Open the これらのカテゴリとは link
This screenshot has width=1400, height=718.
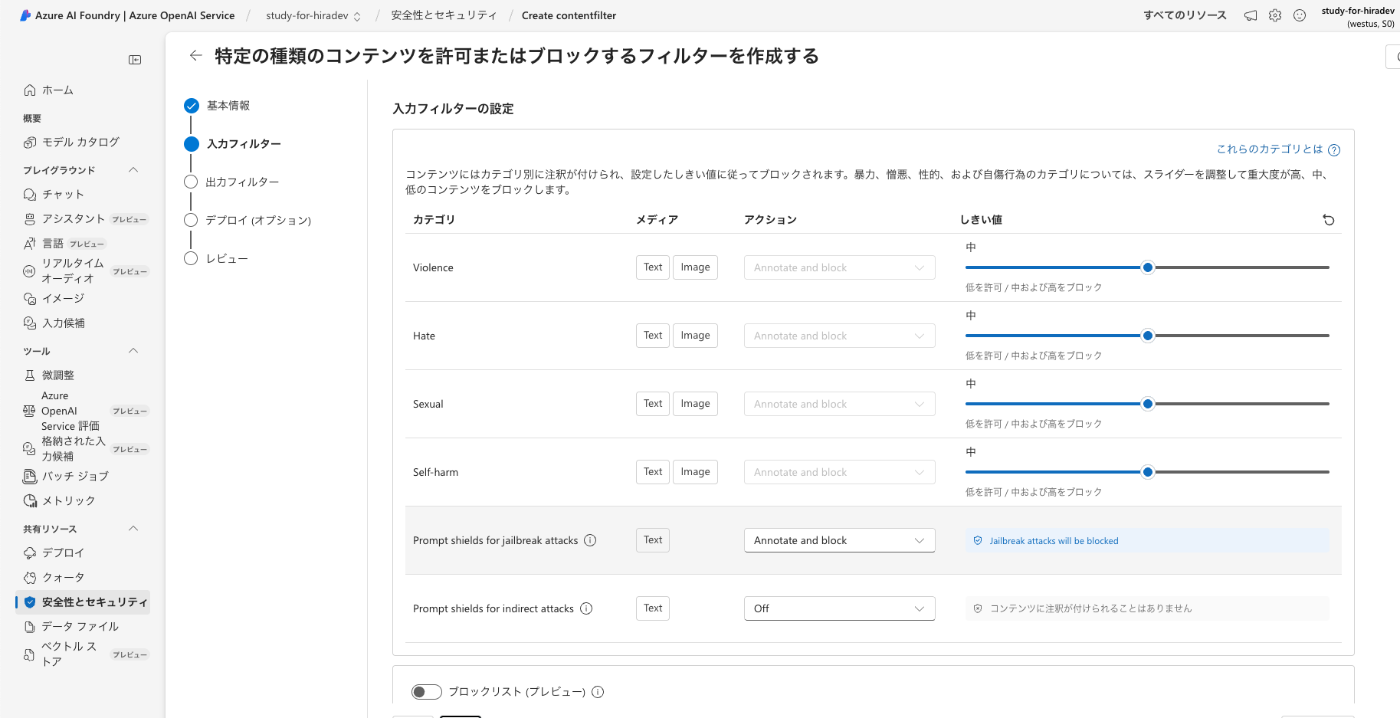1269,149
